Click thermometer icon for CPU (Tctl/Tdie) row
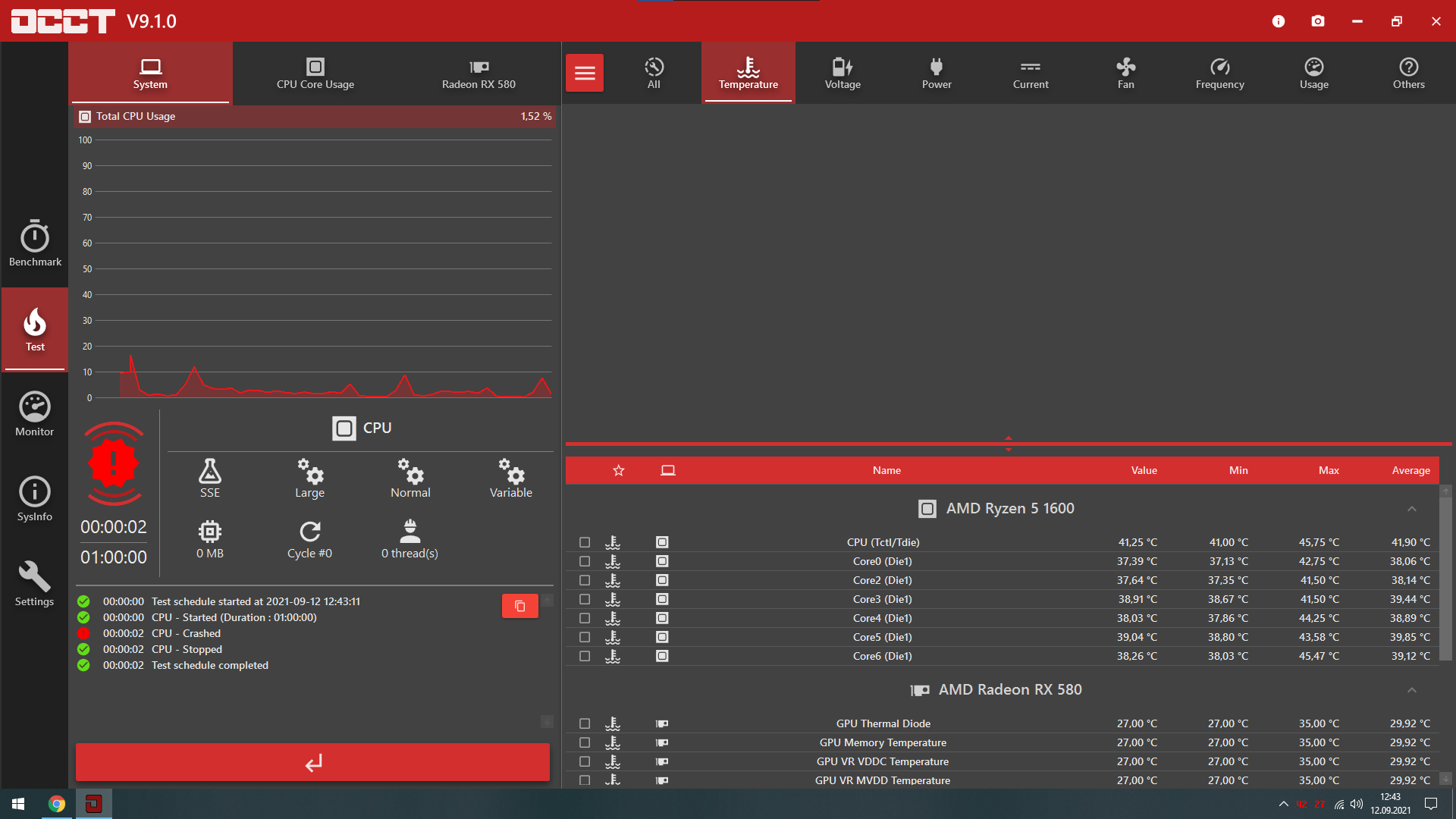1456x819 pixels. coord(613,542)
